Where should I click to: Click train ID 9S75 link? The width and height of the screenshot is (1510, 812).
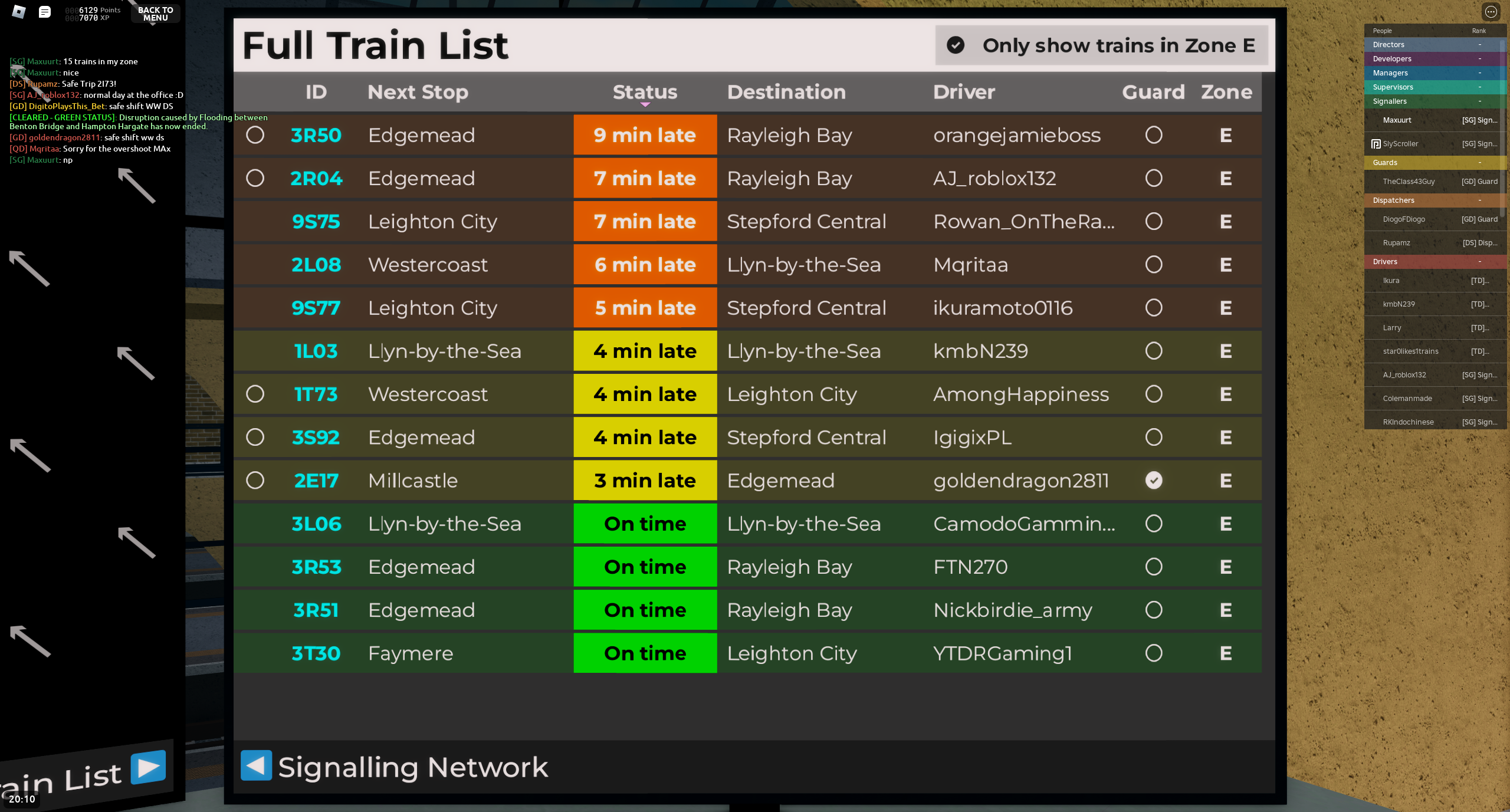pos(316,222)
